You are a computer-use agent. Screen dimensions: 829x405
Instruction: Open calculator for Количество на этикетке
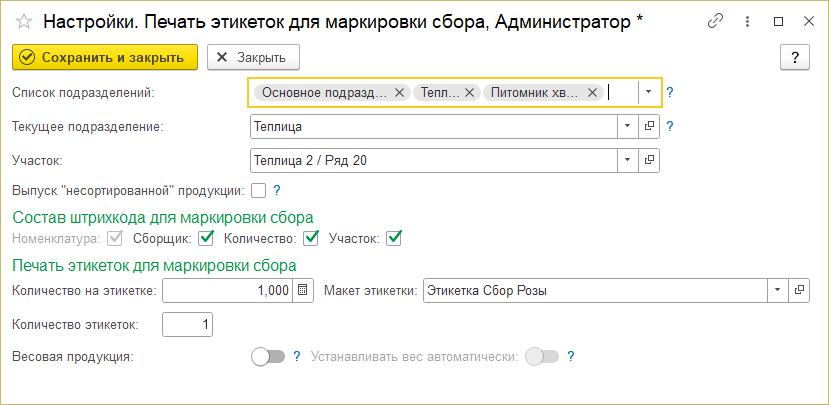pyautogui.click(x=302, y=290)
